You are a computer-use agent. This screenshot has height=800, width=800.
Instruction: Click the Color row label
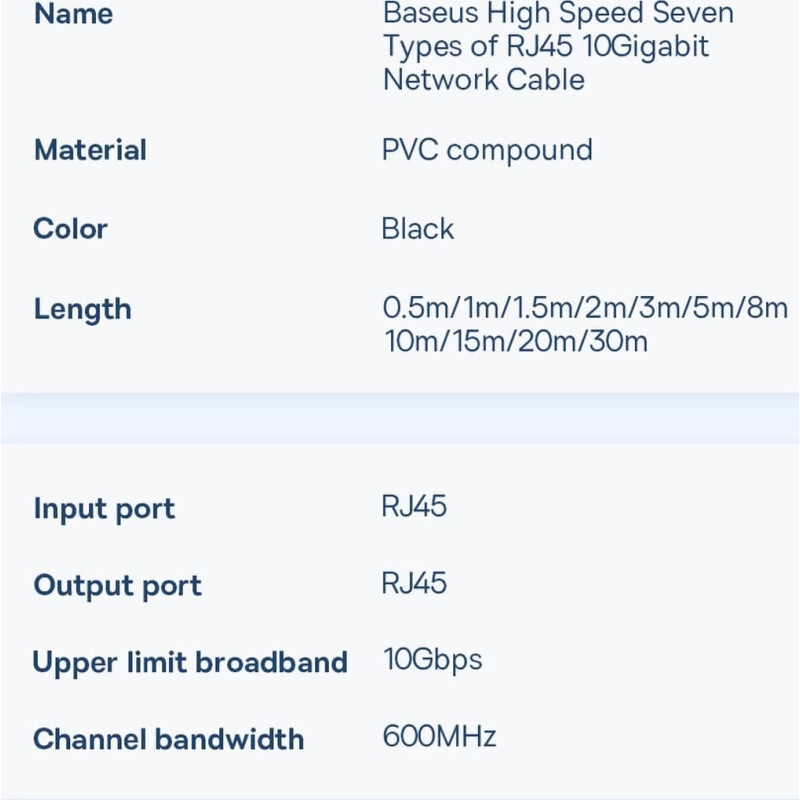point(70,228)
